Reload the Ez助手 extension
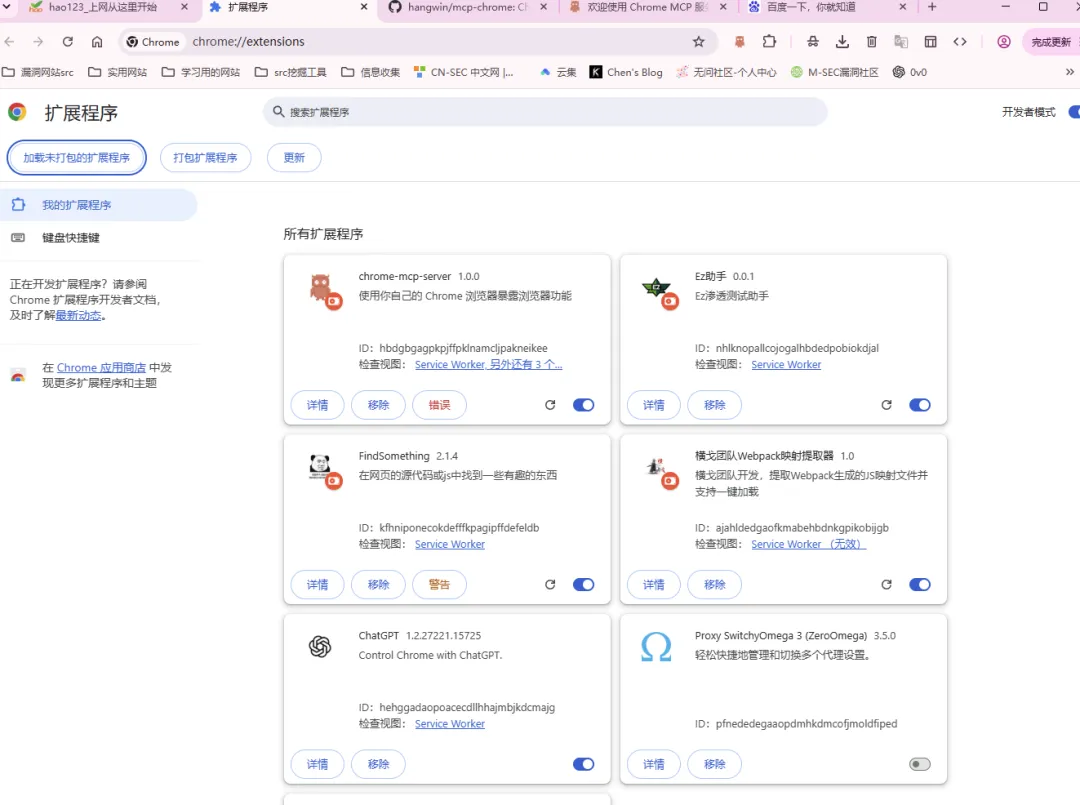The height and width of the screenshot is (805, 1080). (886, 405)
